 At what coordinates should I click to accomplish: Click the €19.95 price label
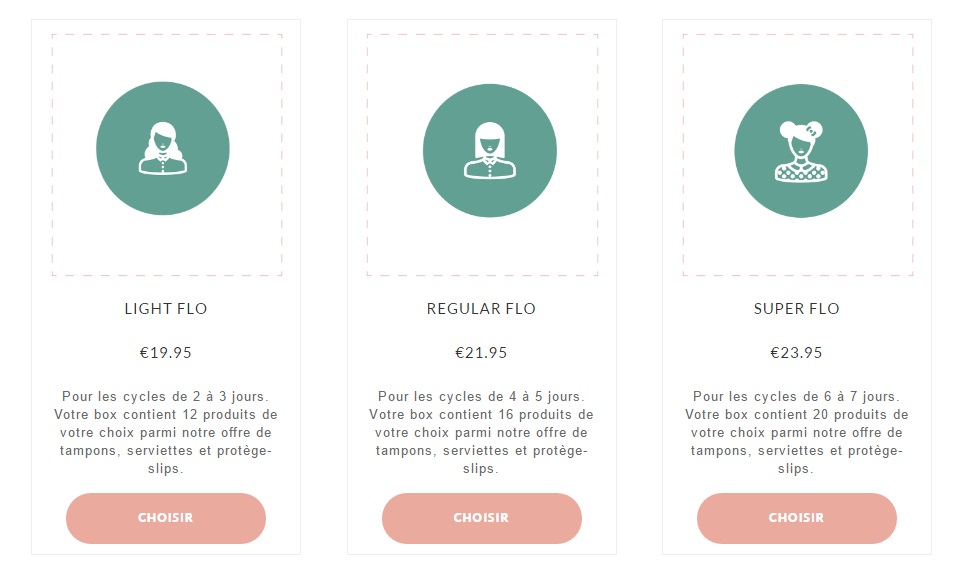point(166,353)
